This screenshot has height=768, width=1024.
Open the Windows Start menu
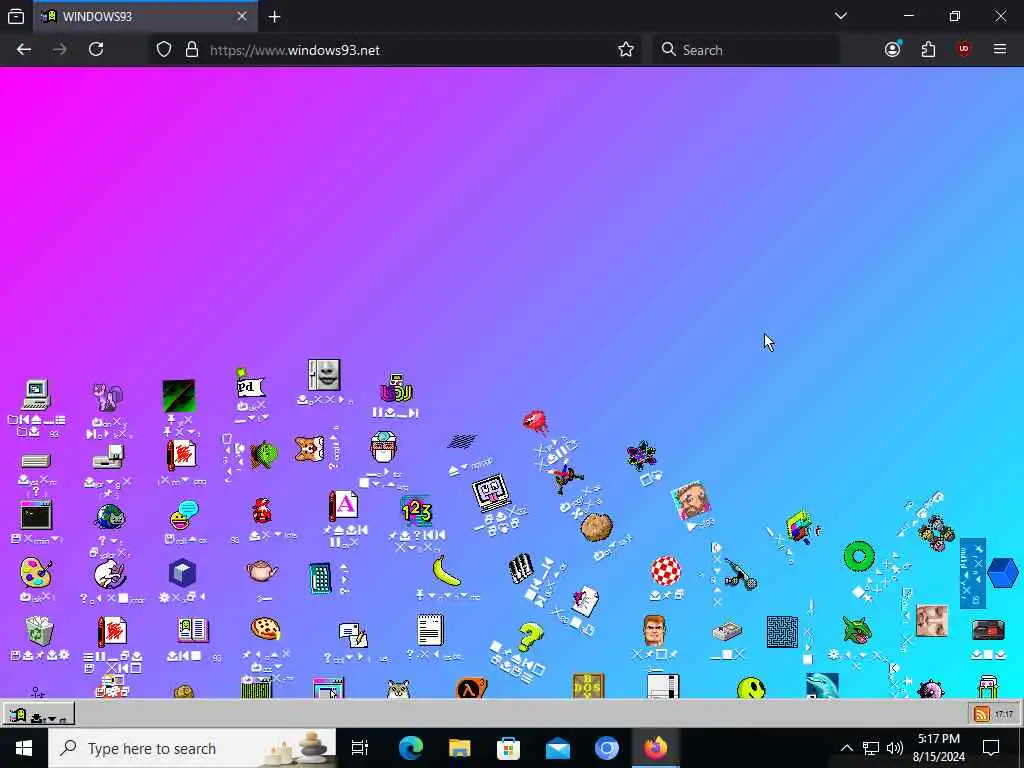click(x=24, y=748)
